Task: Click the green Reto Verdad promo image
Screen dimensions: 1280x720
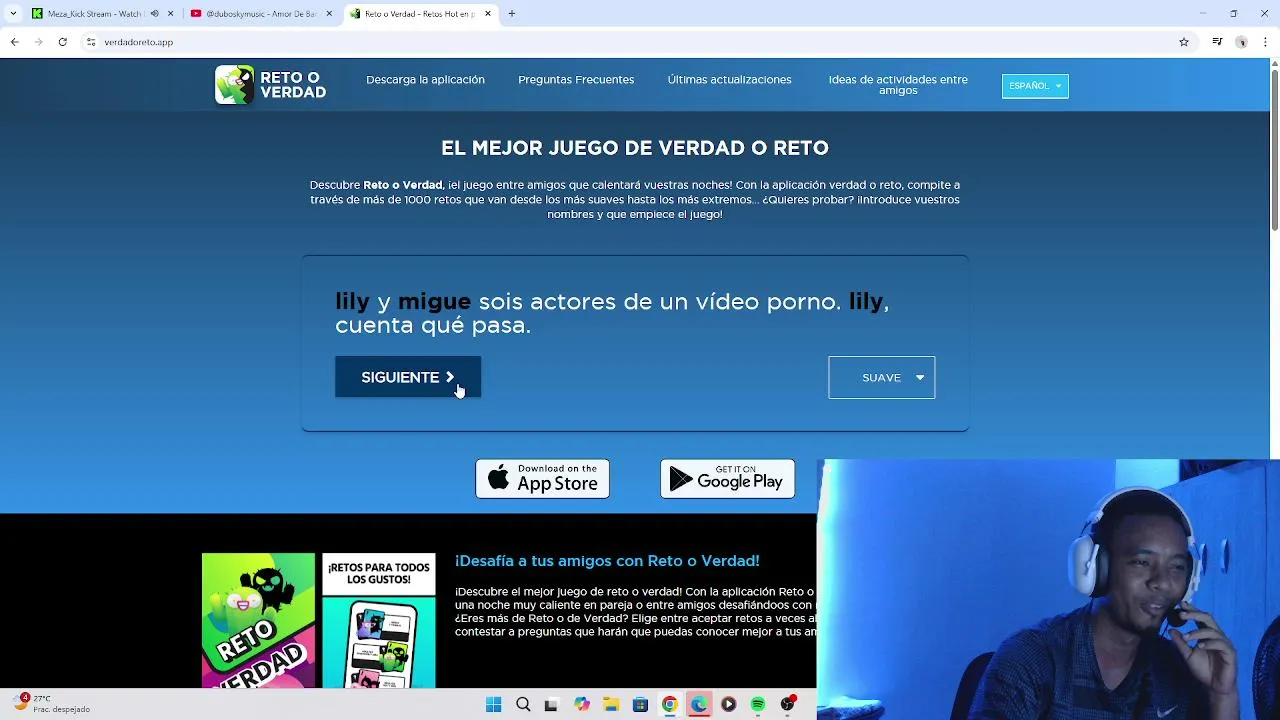Action: (258, 620)
